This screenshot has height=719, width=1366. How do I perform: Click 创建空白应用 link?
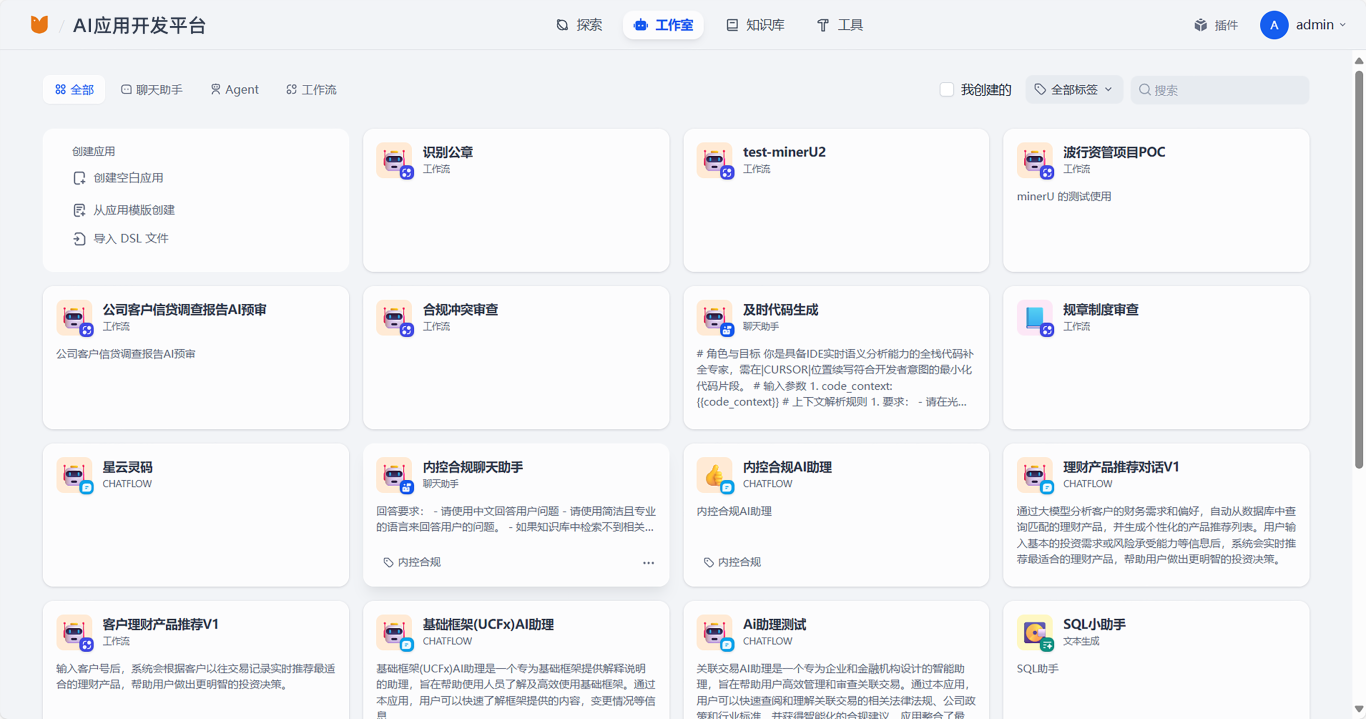(128, 178)
